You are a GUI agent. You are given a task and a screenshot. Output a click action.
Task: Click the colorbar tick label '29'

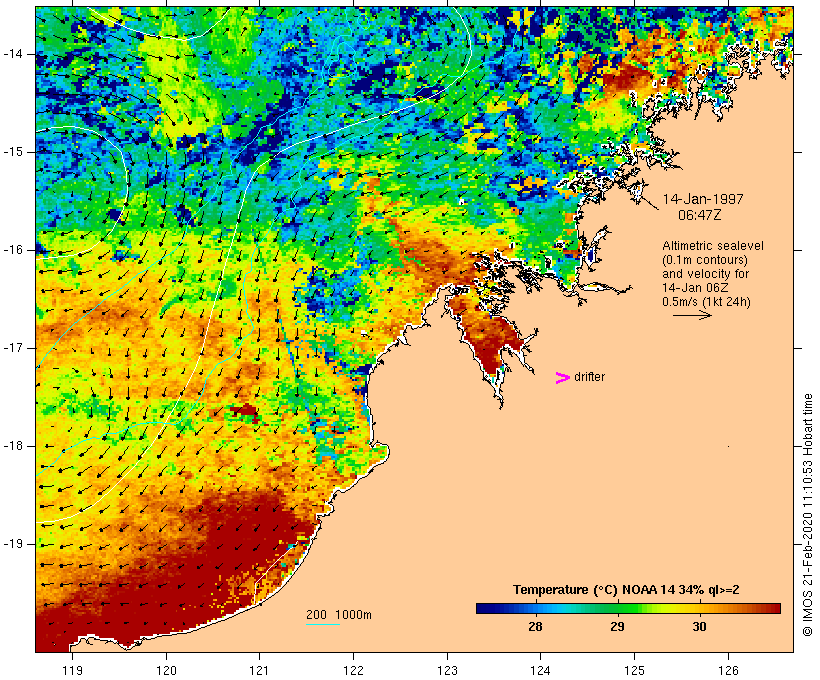point(617,626)
